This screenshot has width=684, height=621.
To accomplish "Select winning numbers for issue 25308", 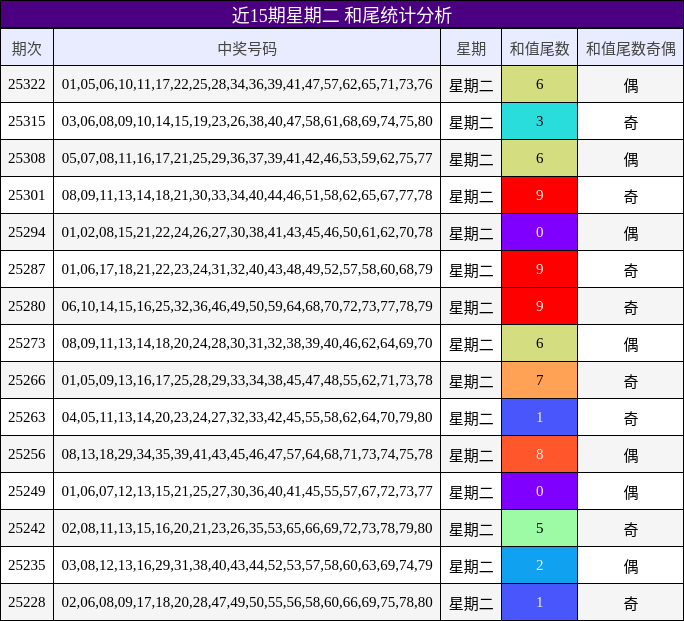I will pos(247,158).
